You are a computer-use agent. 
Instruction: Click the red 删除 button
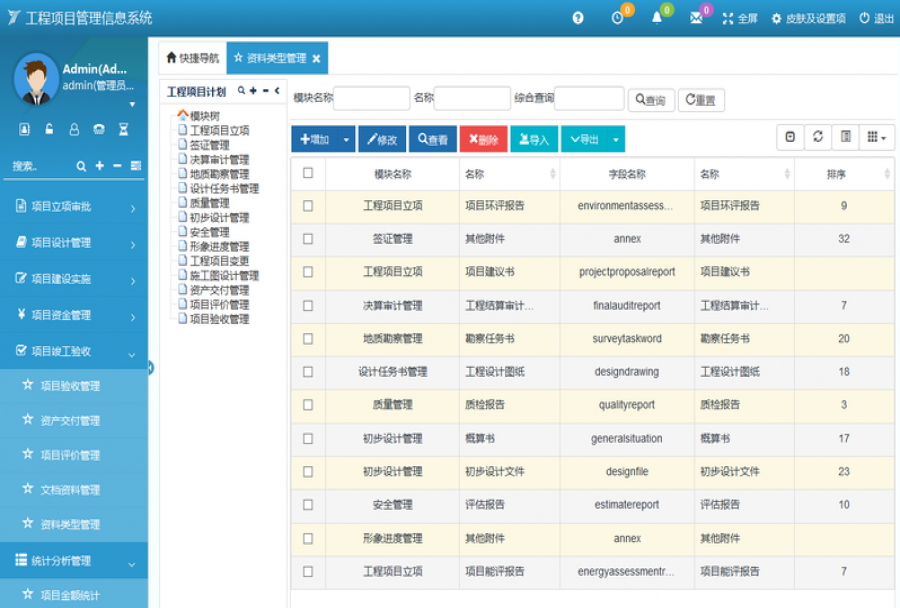click(x=483, y=140)
